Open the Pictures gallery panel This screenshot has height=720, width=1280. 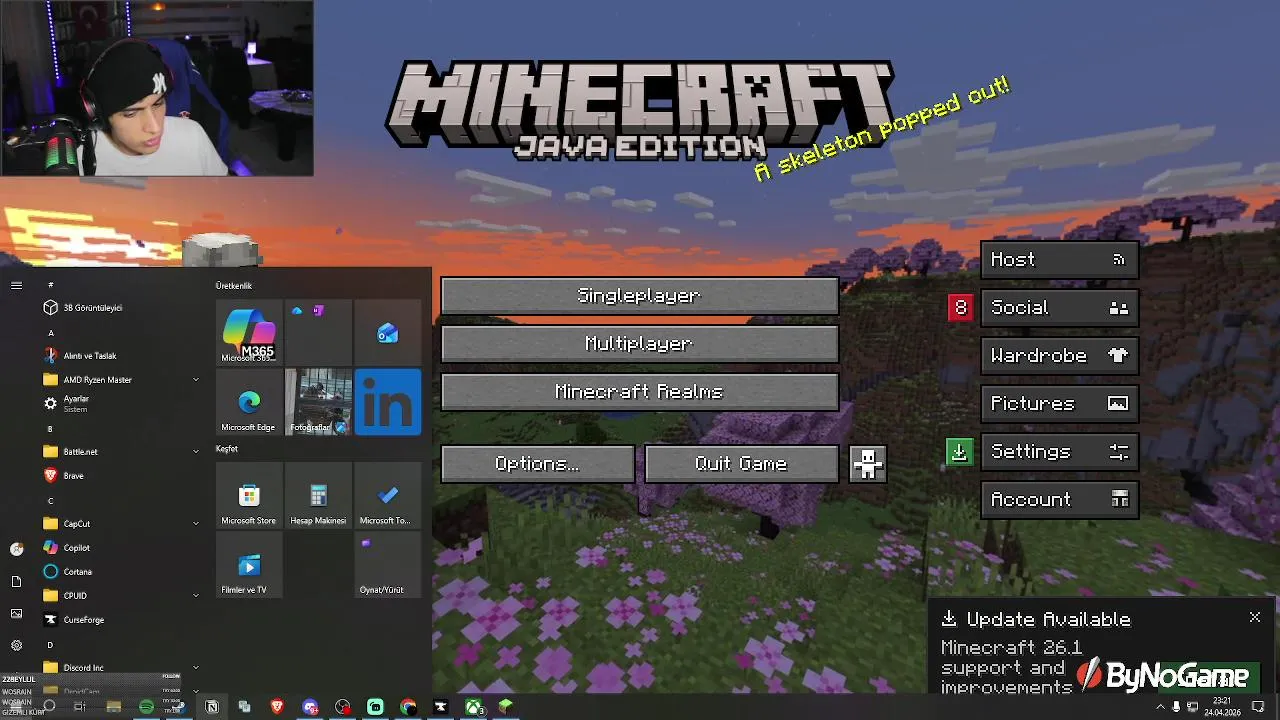[x=1059, y=403]
